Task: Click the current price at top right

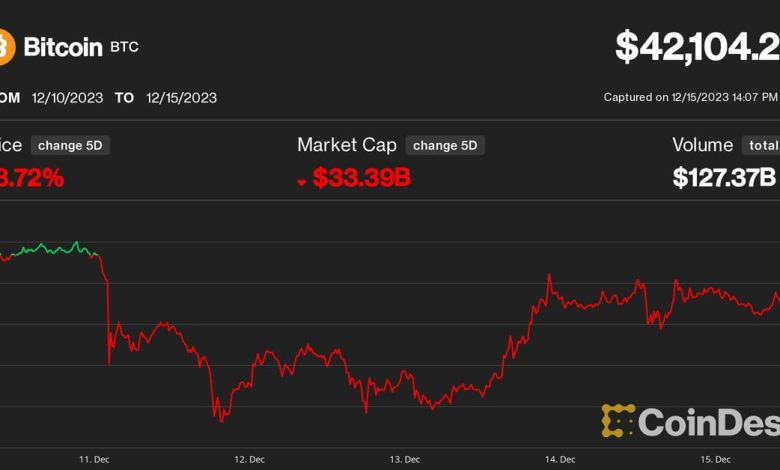Action: (x=697, y=47)
